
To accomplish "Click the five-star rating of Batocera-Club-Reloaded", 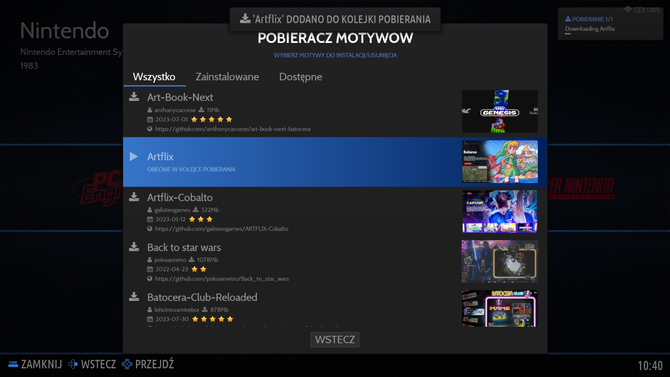I will [212, 319].
